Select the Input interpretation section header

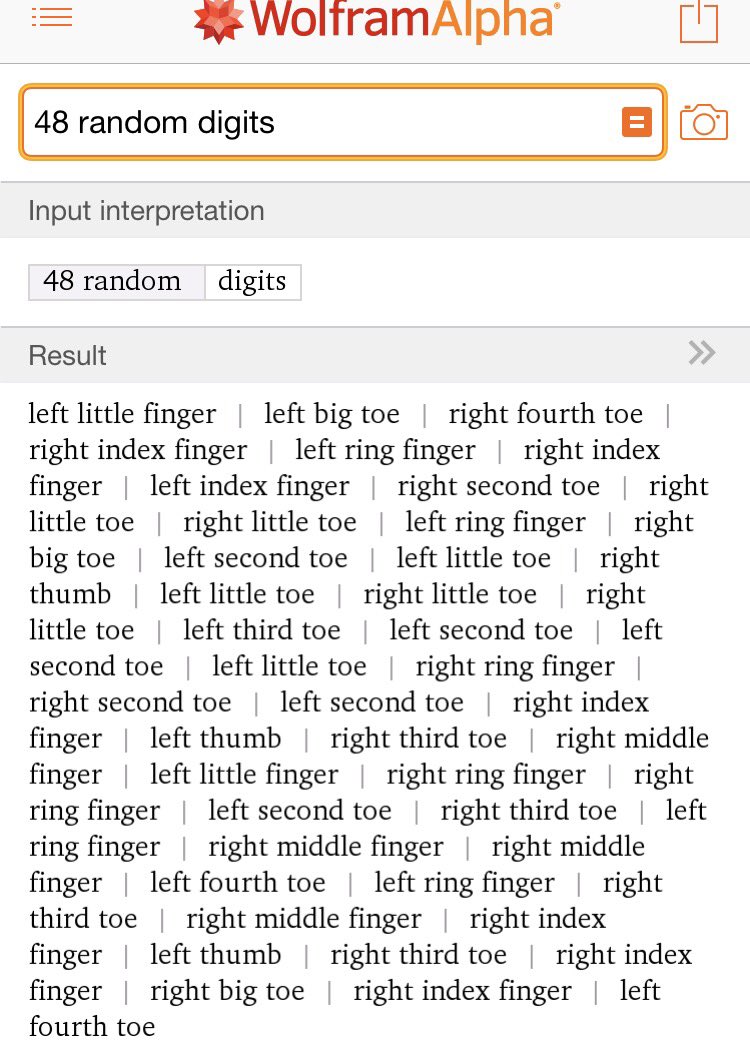coord(147,211)
